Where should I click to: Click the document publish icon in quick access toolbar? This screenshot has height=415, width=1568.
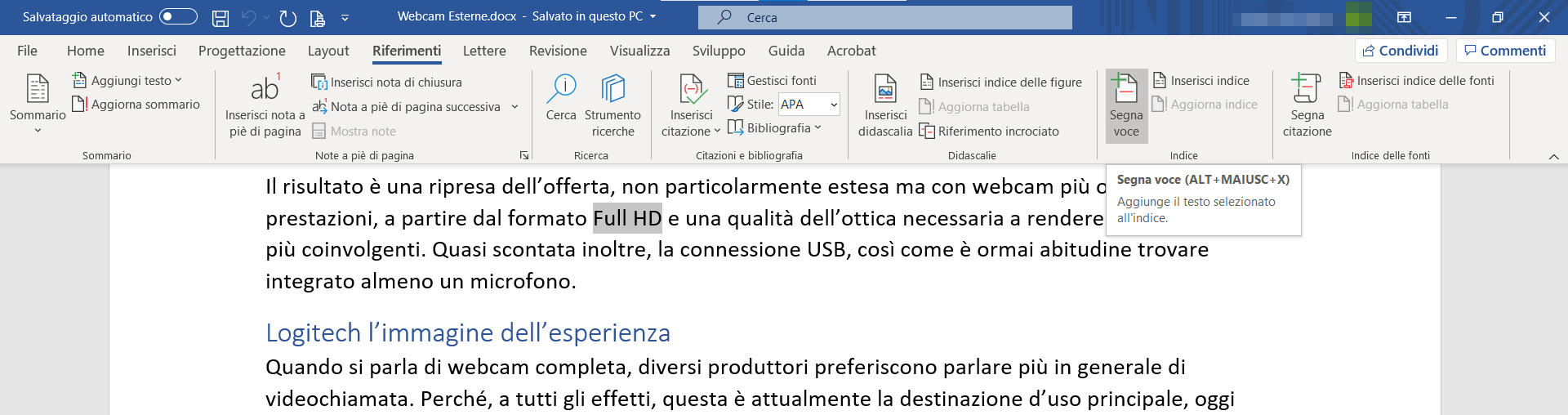(318, 17)
